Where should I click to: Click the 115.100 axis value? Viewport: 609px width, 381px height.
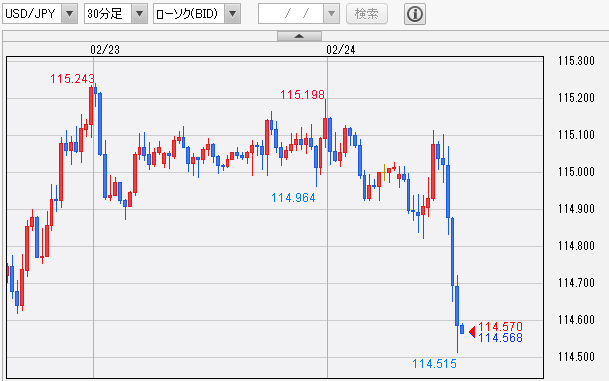tap(576, 135)
